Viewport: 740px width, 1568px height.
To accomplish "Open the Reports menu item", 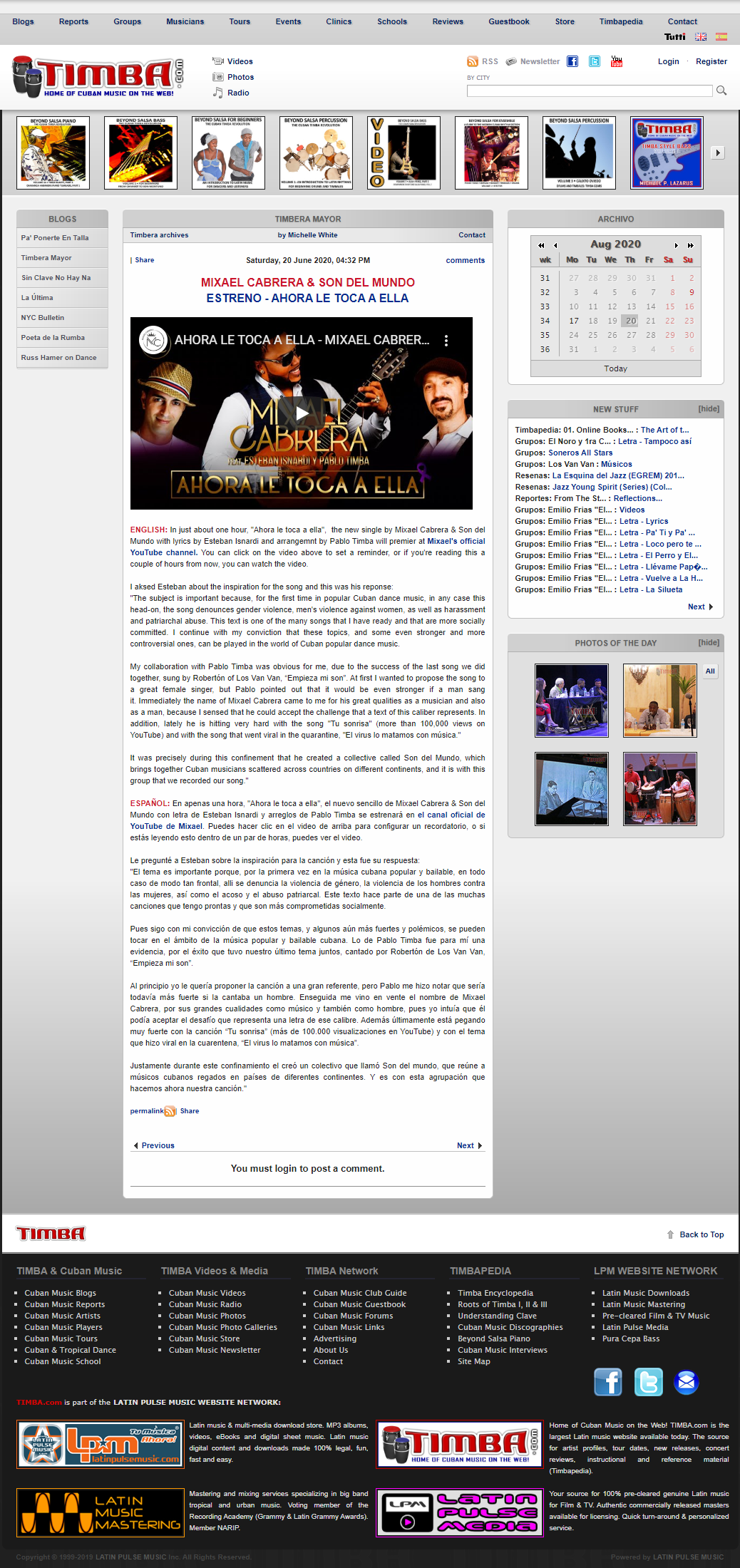I will [x=73, y=21].
